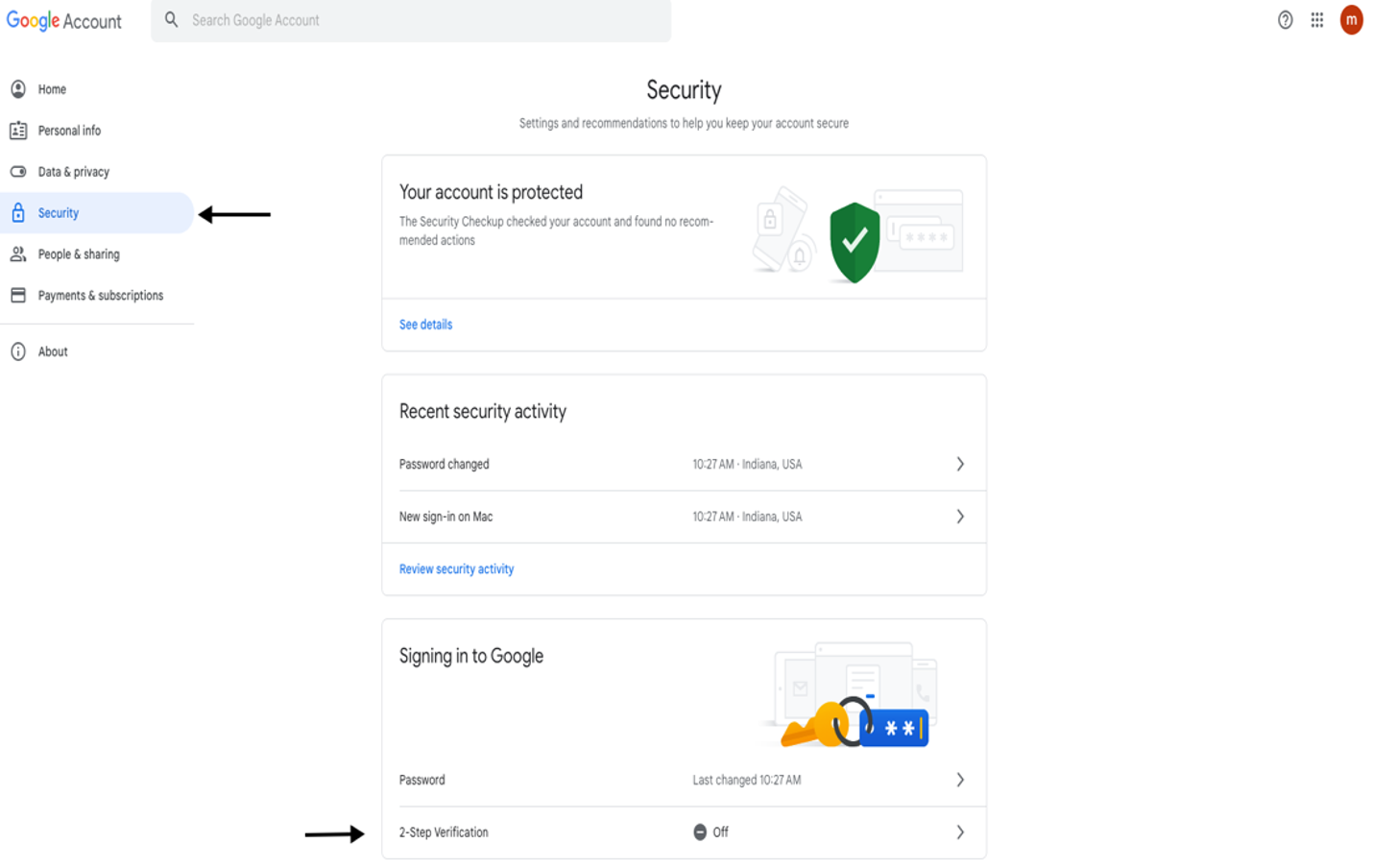Viewport: 1373px width, 868px height.
Task: Click Review security activity link
Action: pyautogui.click(x=456, y=569)
